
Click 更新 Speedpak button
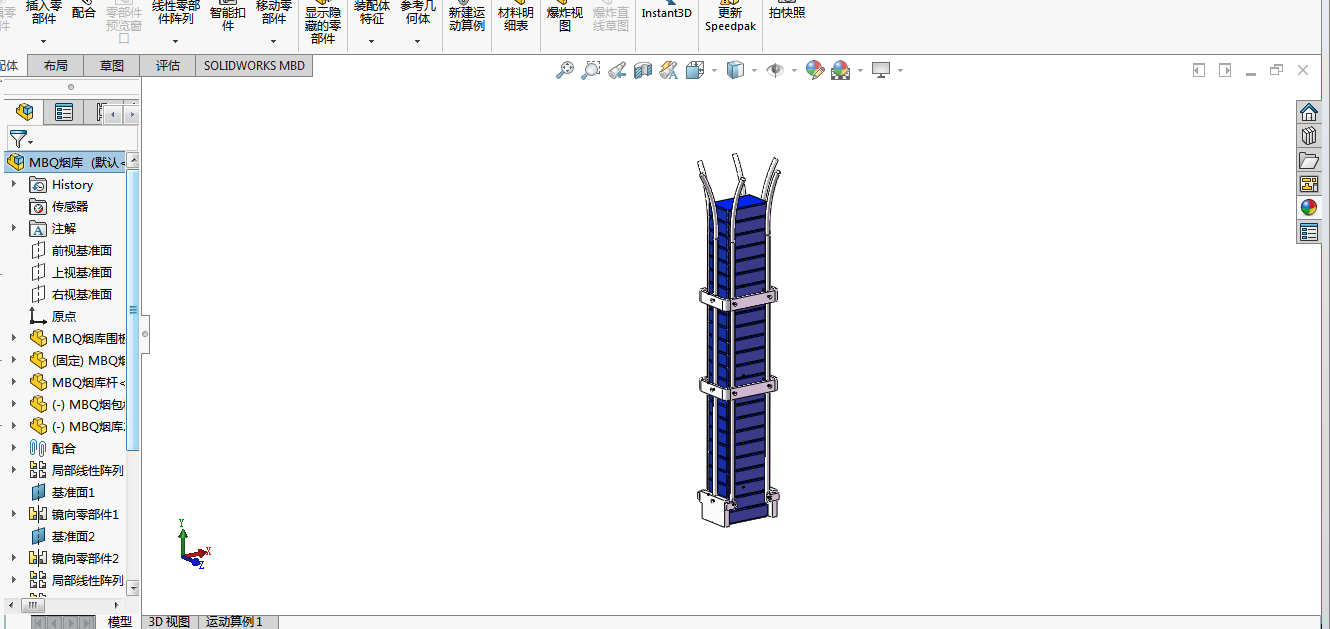pyautogui.click(x=731, y=16)
